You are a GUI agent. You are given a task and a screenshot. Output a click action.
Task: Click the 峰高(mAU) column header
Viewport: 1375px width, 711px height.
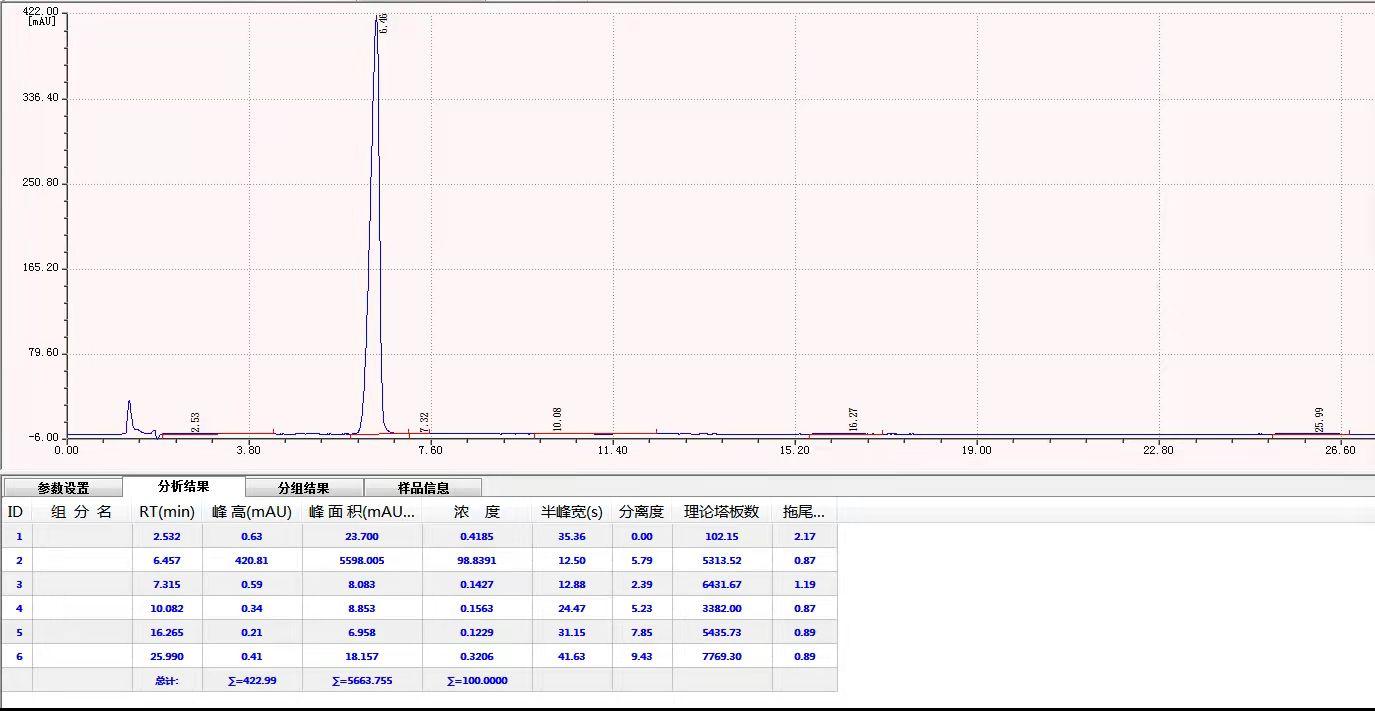[252, 512]
